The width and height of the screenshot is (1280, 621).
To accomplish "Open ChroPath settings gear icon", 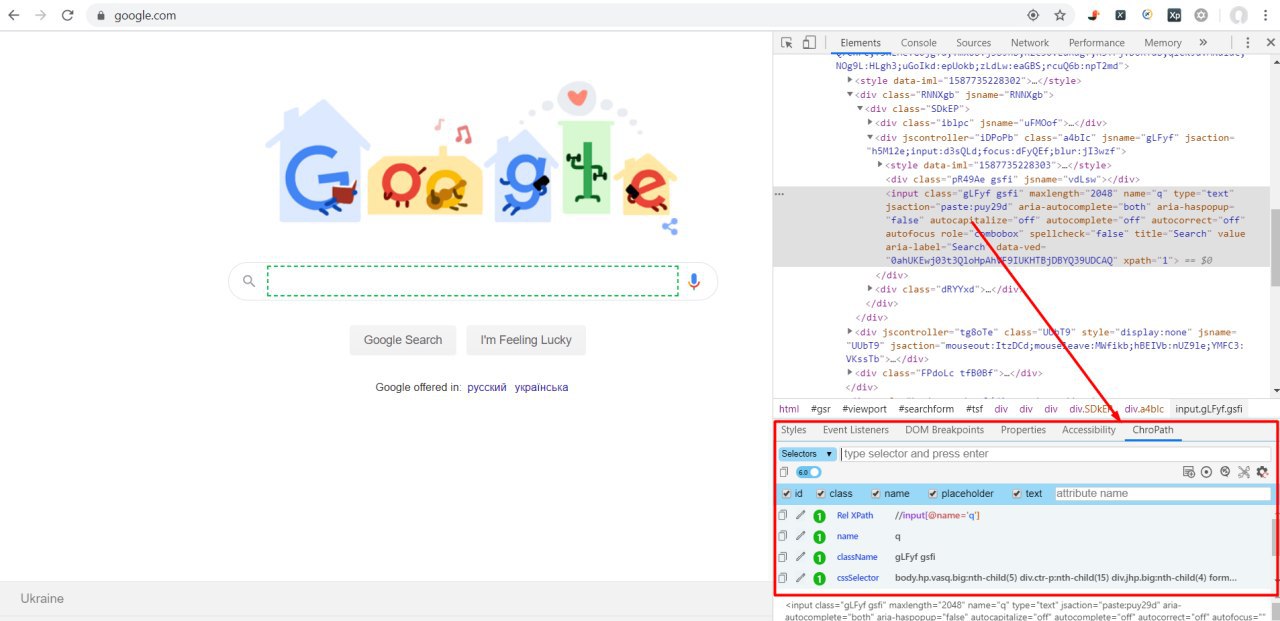I will tap(1263, 472).
